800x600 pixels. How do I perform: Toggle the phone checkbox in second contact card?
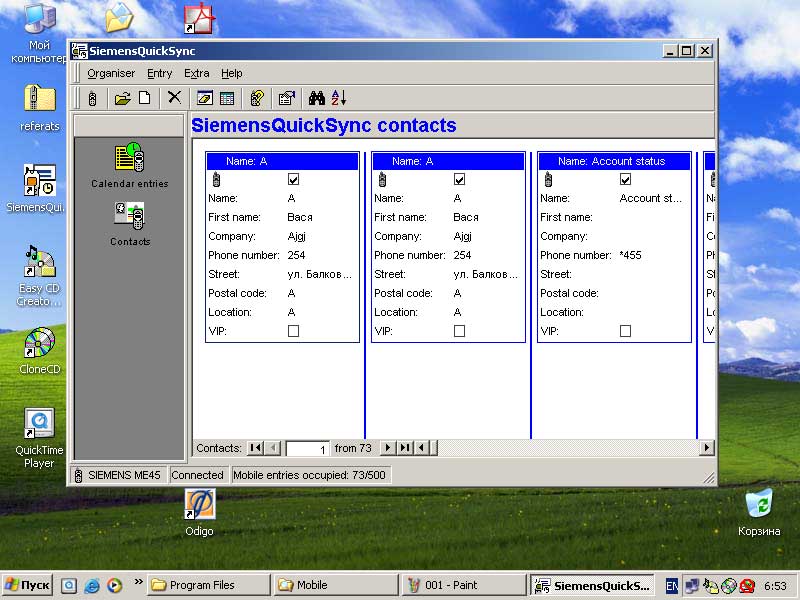point(459,179)
